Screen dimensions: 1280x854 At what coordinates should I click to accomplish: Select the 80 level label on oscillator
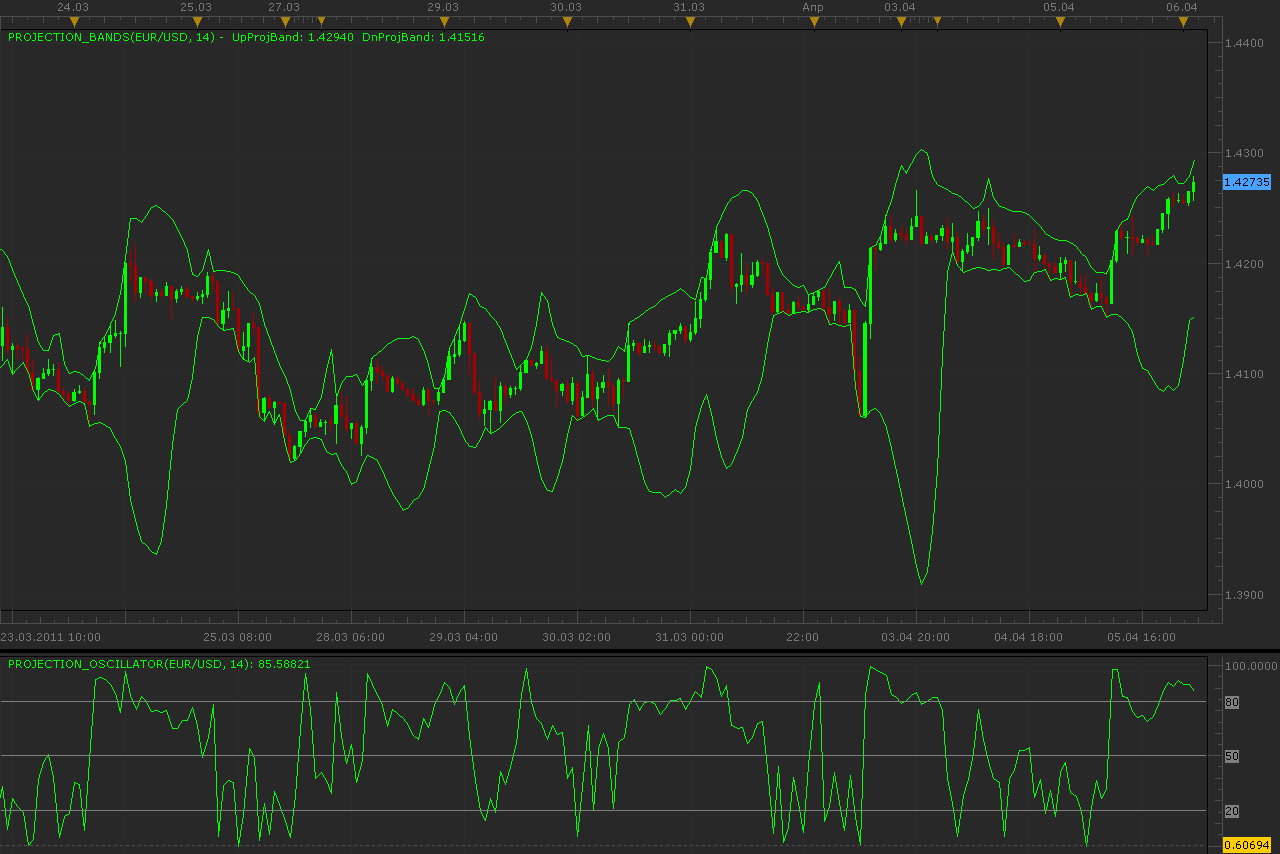1232,702
